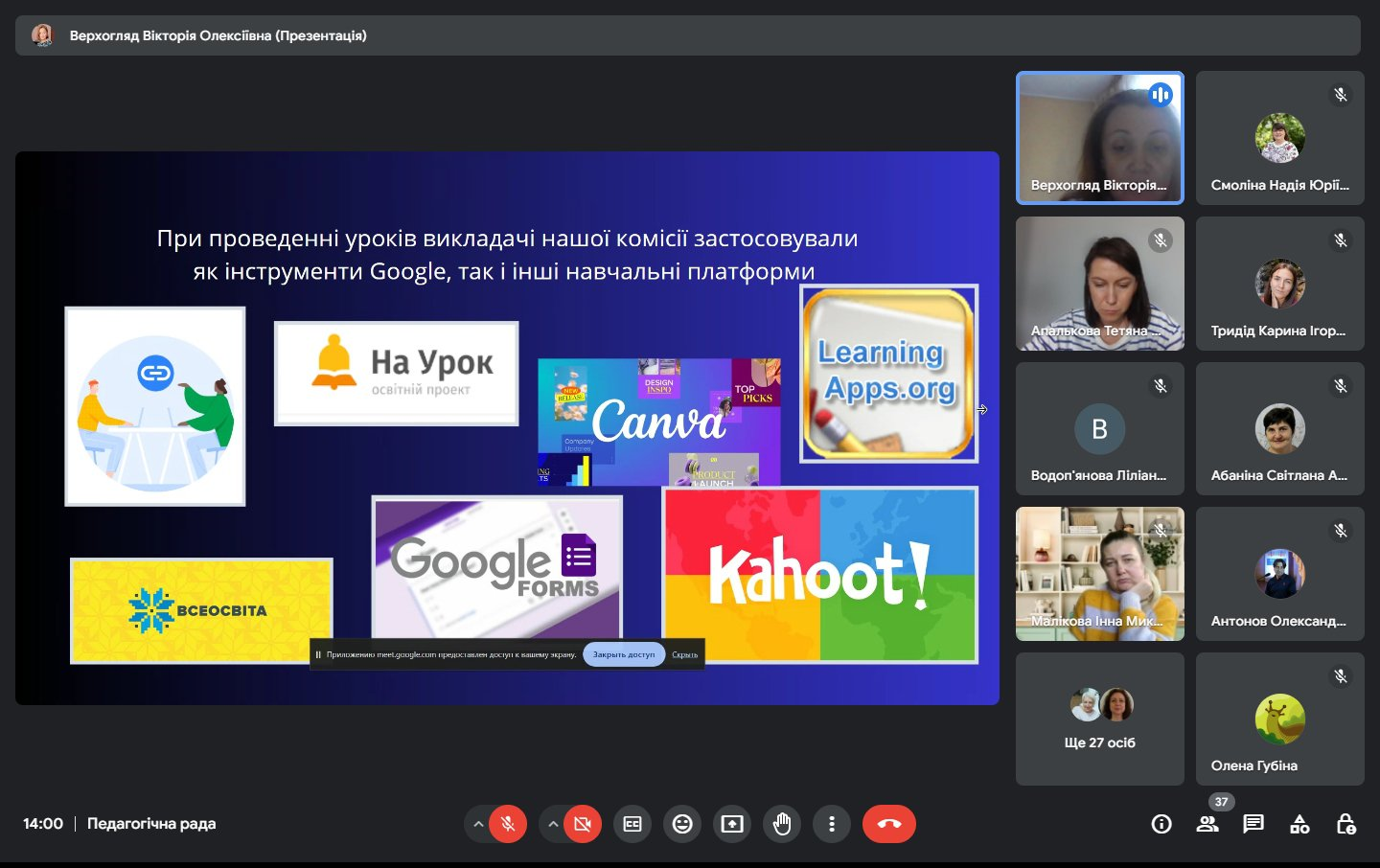Open the Activities shapes icon
The height and width of the screenshot is (868, 1380).
point(1299,824)
